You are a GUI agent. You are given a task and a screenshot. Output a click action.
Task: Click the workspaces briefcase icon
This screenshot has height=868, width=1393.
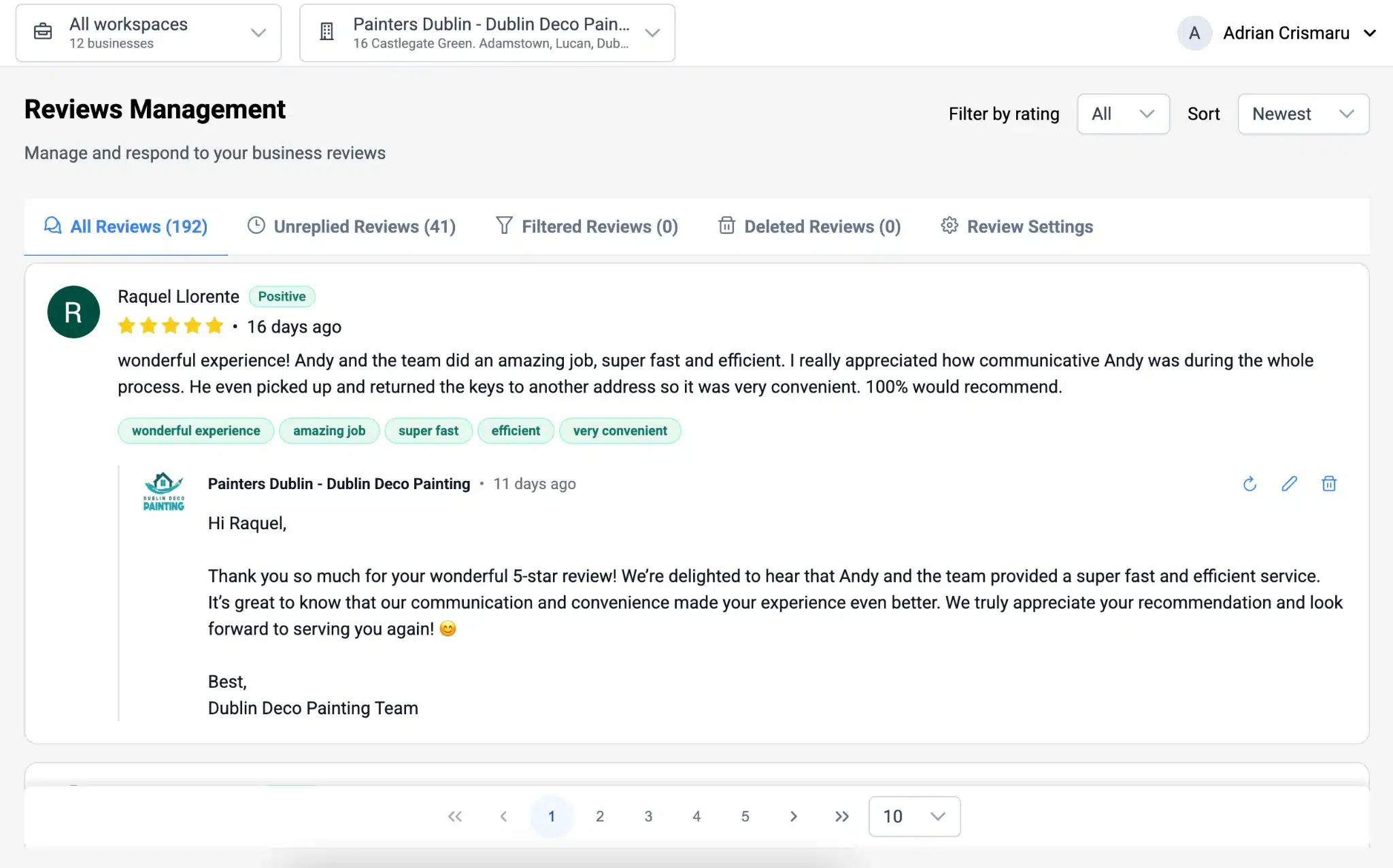[x=43, y=32]
